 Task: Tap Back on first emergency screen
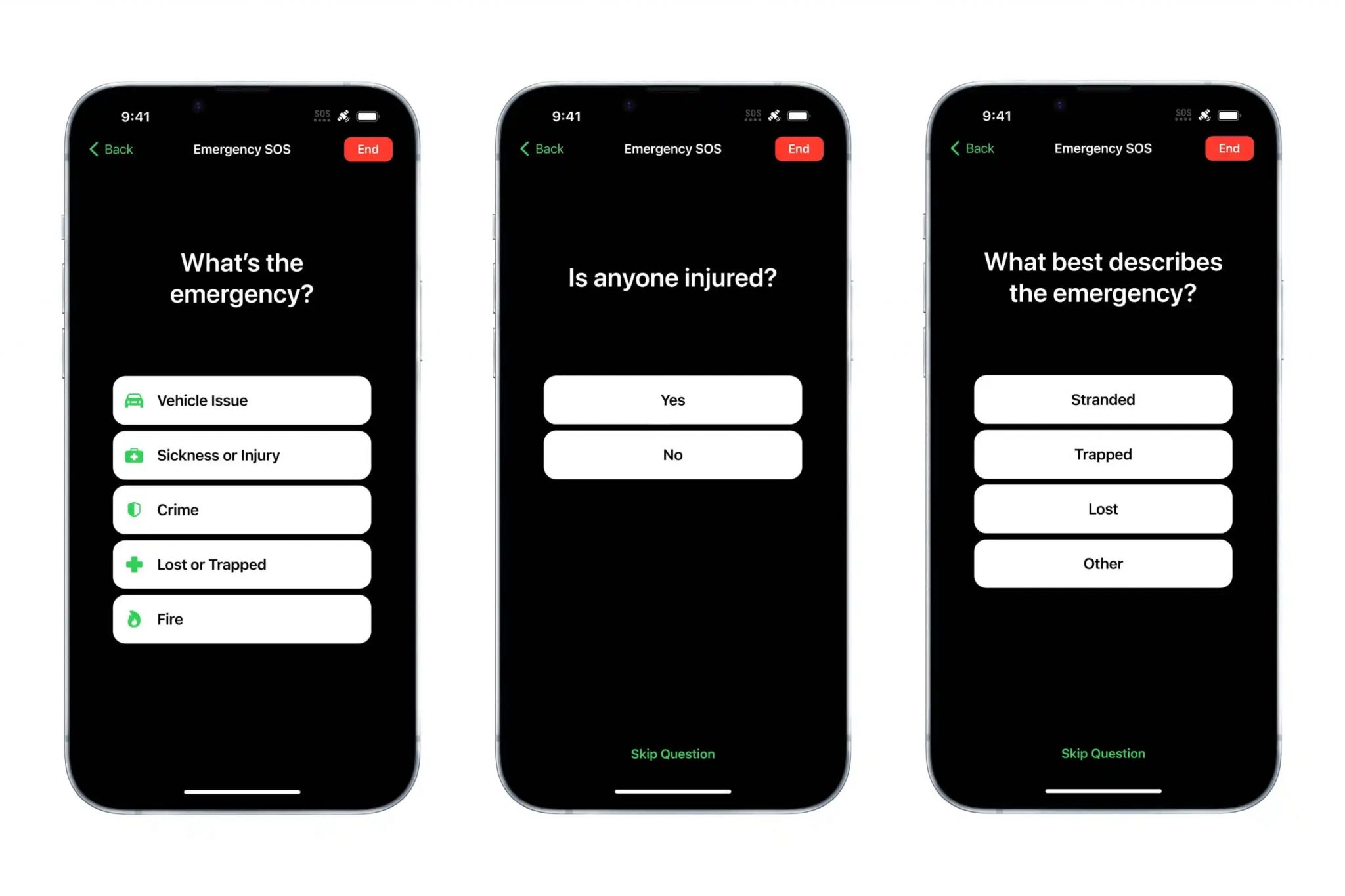pos(113,148)
